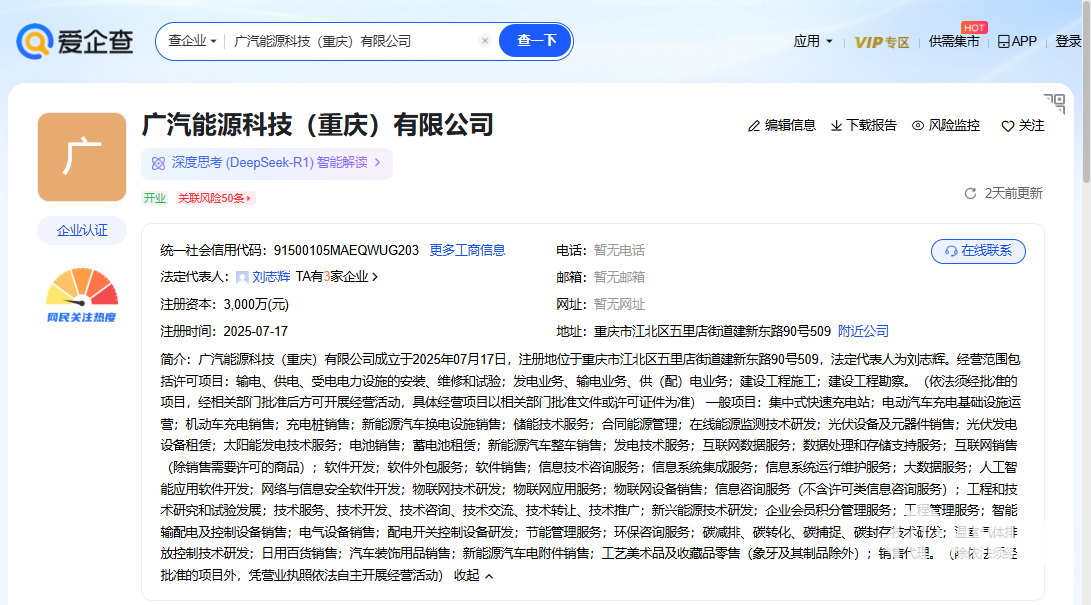The image size is (1091, 605).
Task: Open 更多工商信息 link
Action: pyautogui.click(x=467, y=250)
